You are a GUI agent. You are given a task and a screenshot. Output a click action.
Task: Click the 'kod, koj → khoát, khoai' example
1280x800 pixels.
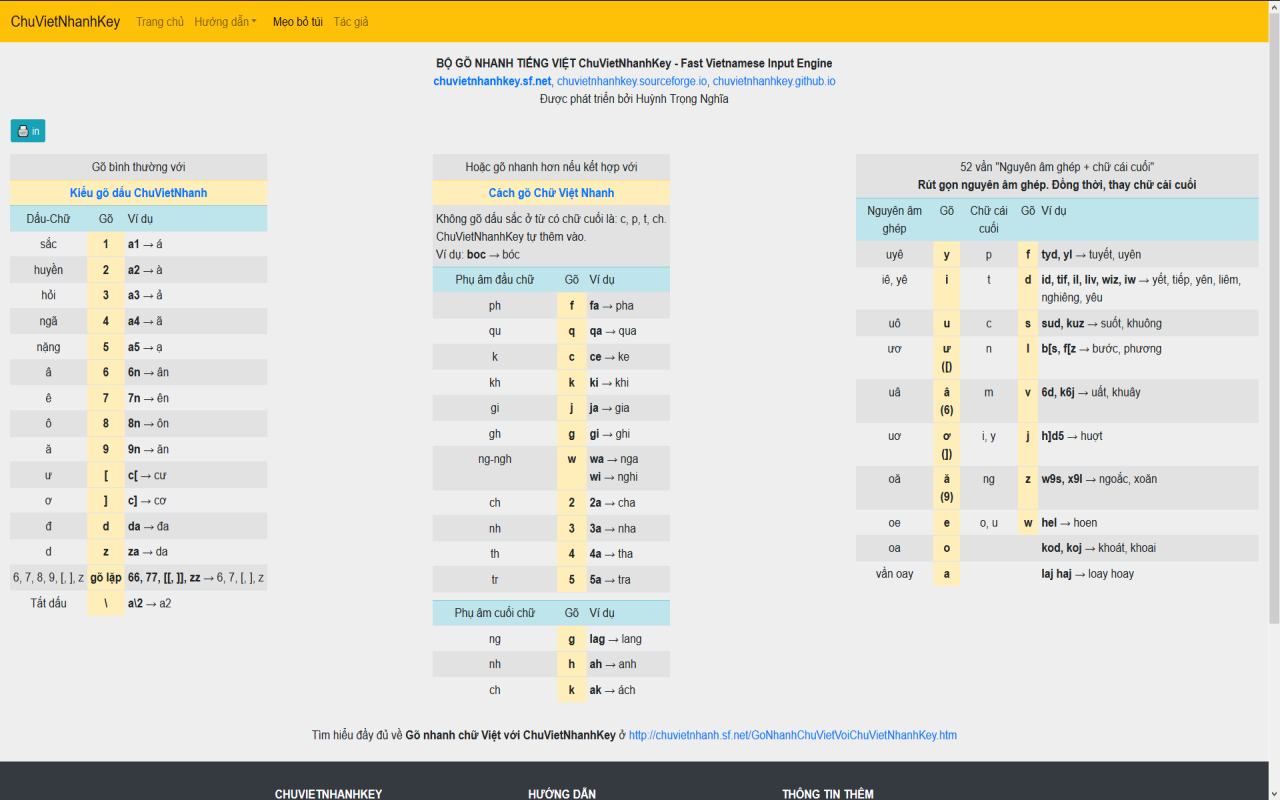(x=1099, y=548)
